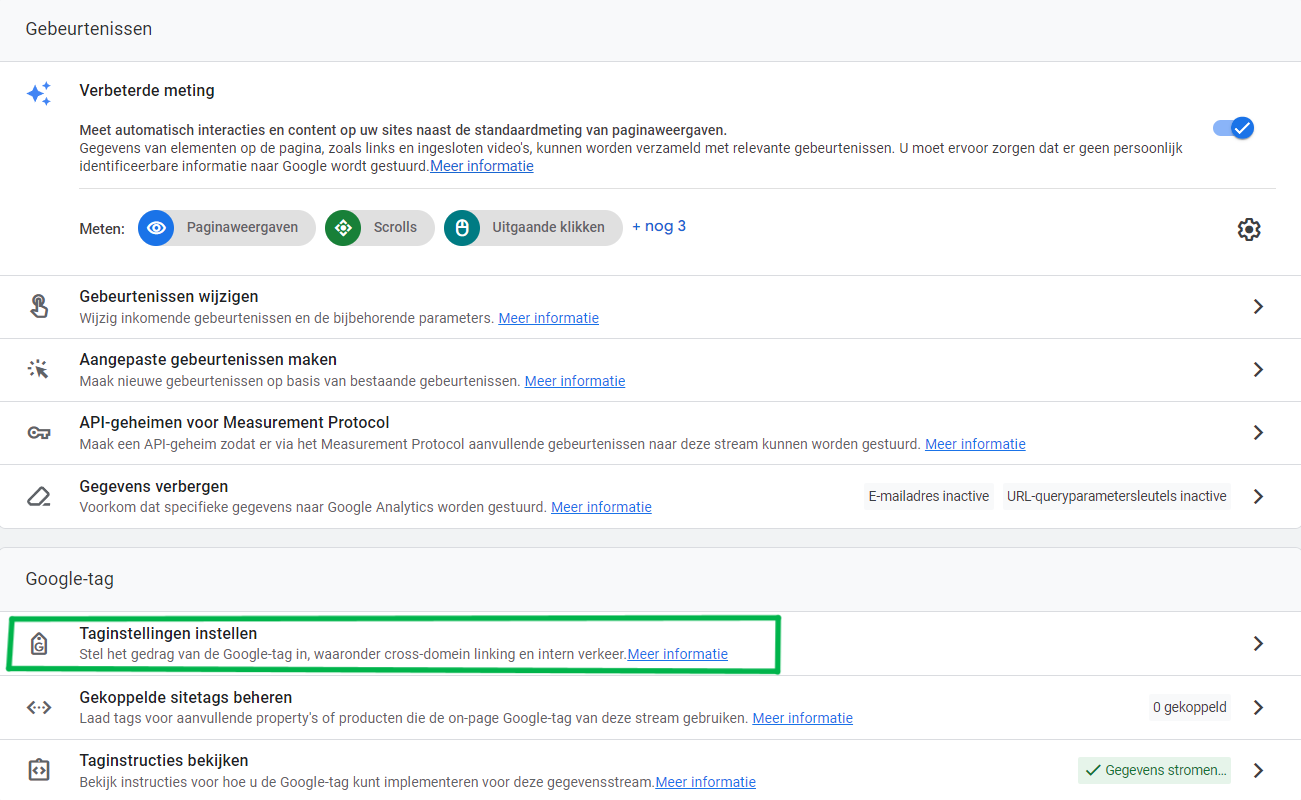Disable the Verbeterde meting toggle
The height and width of the screenshot is (800, 1301).
coord(1233,128)
